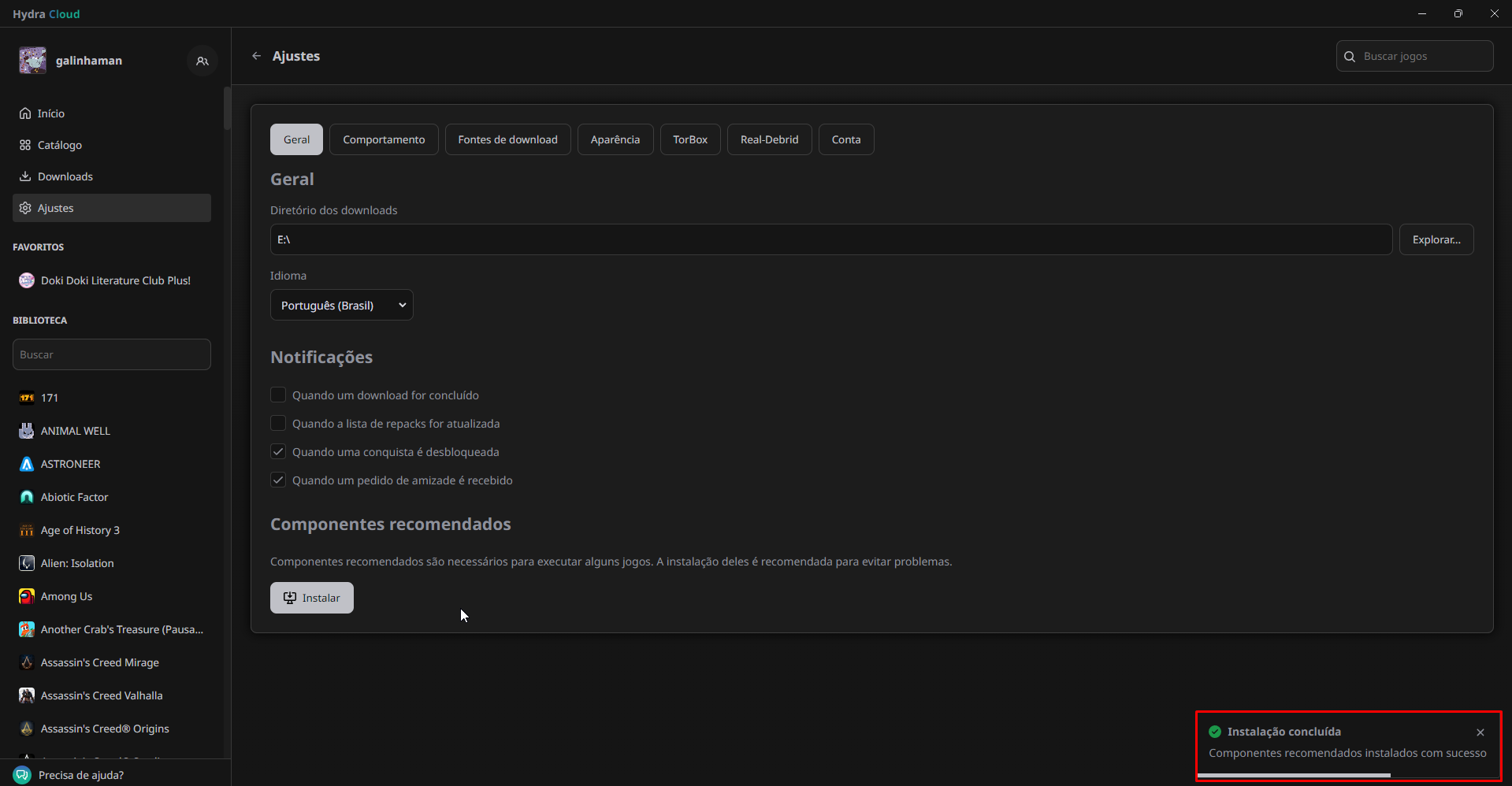Uncheck the friend request received notification

click(278, 480)
